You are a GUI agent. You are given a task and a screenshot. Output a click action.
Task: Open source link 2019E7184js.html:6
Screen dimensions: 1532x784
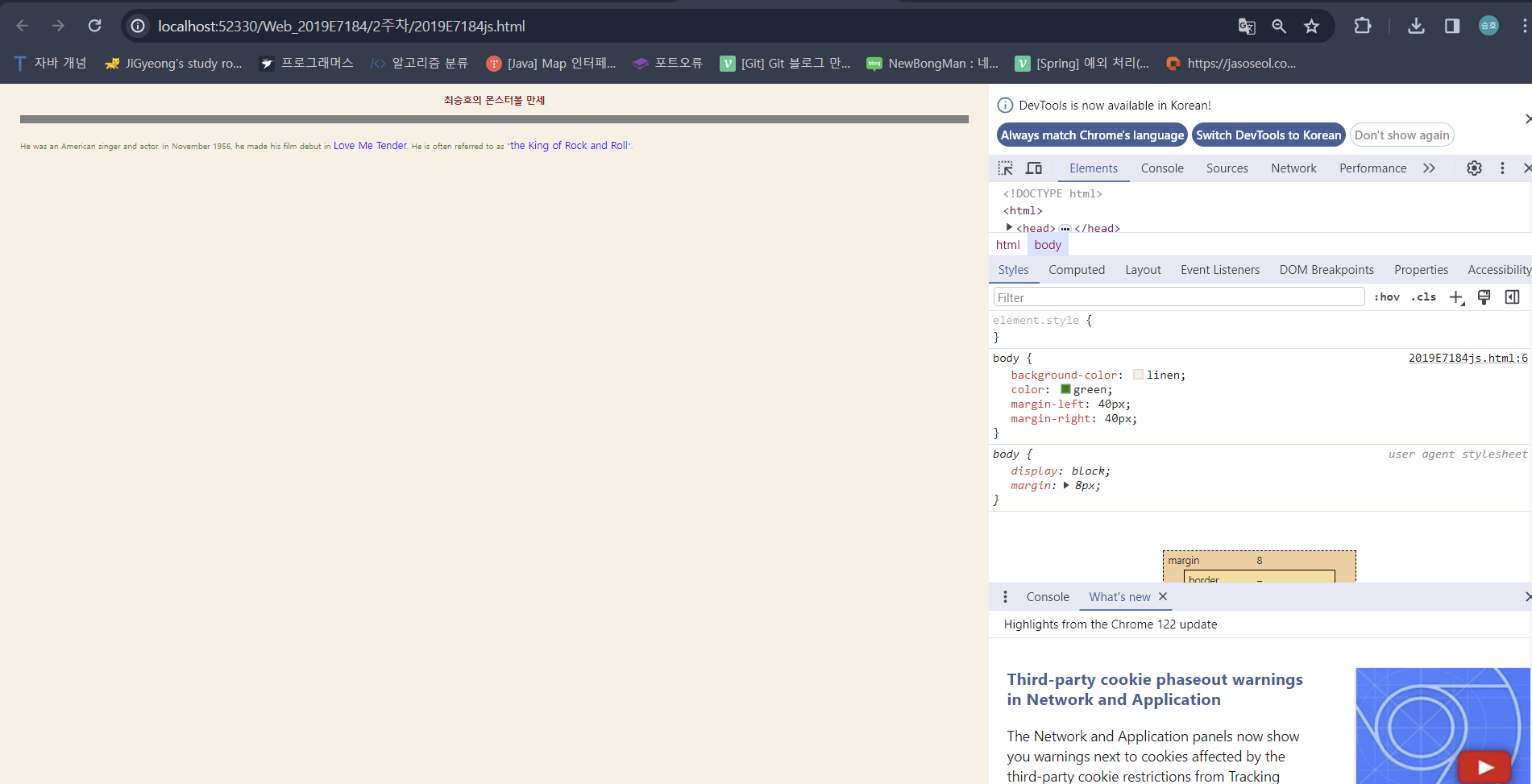pos(1468,359)
